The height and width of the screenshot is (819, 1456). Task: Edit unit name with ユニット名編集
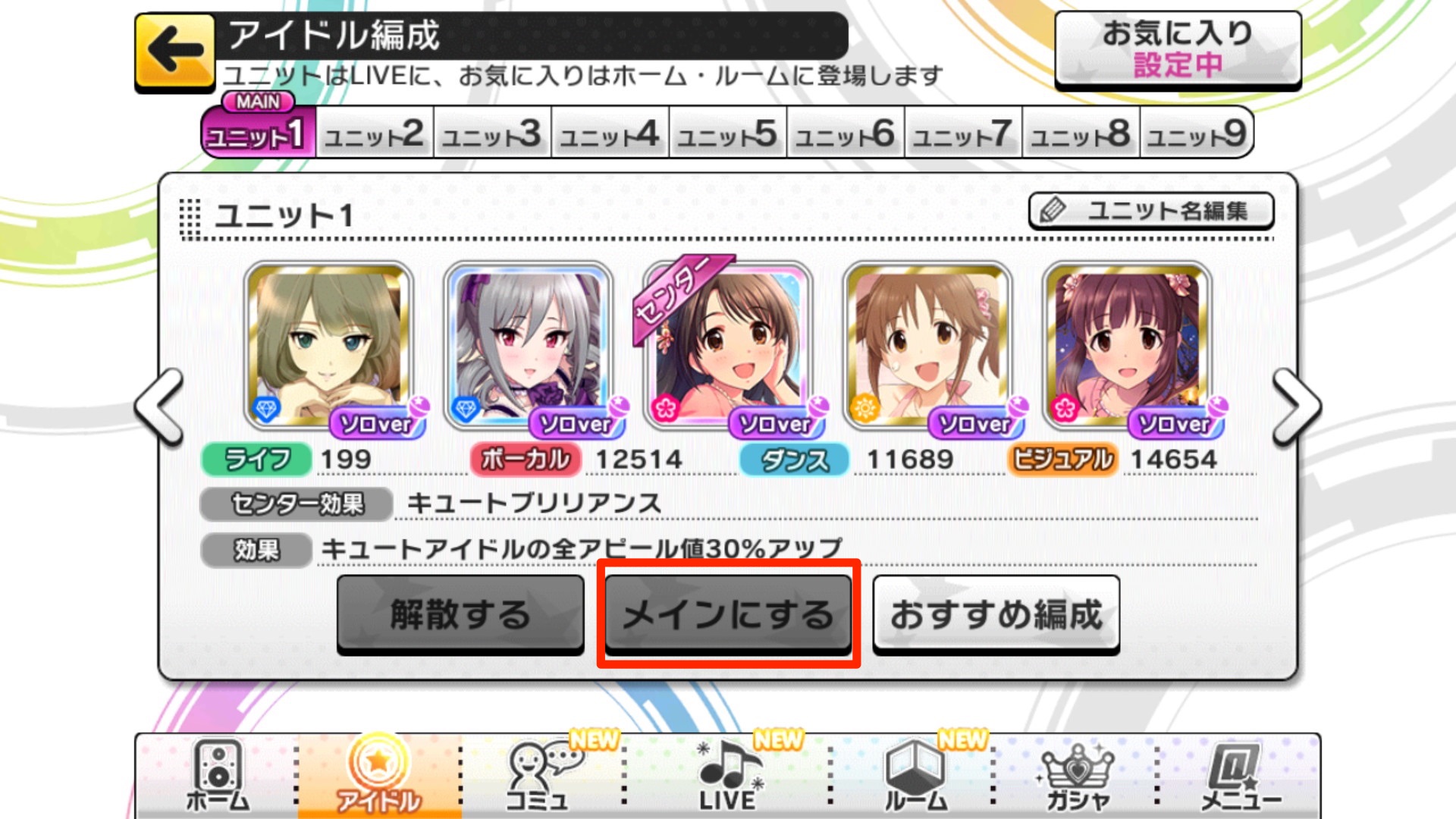pos(1150,211)
